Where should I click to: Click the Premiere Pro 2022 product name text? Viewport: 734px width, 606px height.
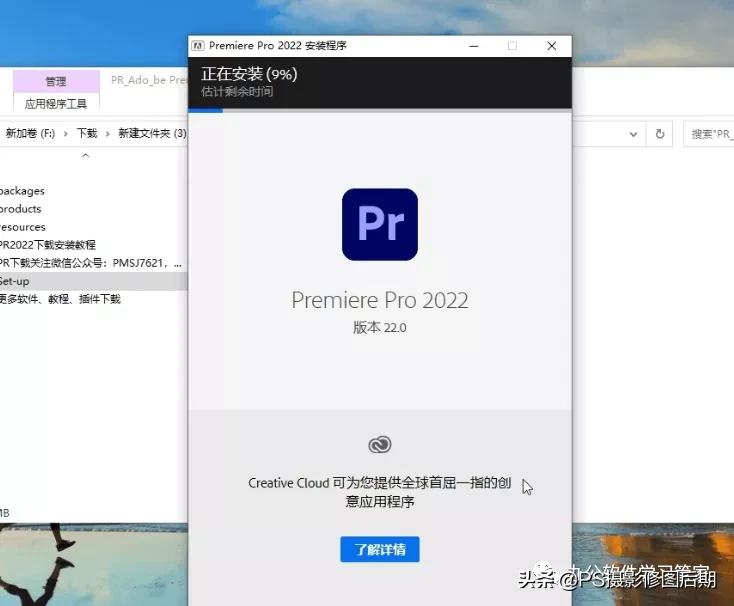(380, 300)
